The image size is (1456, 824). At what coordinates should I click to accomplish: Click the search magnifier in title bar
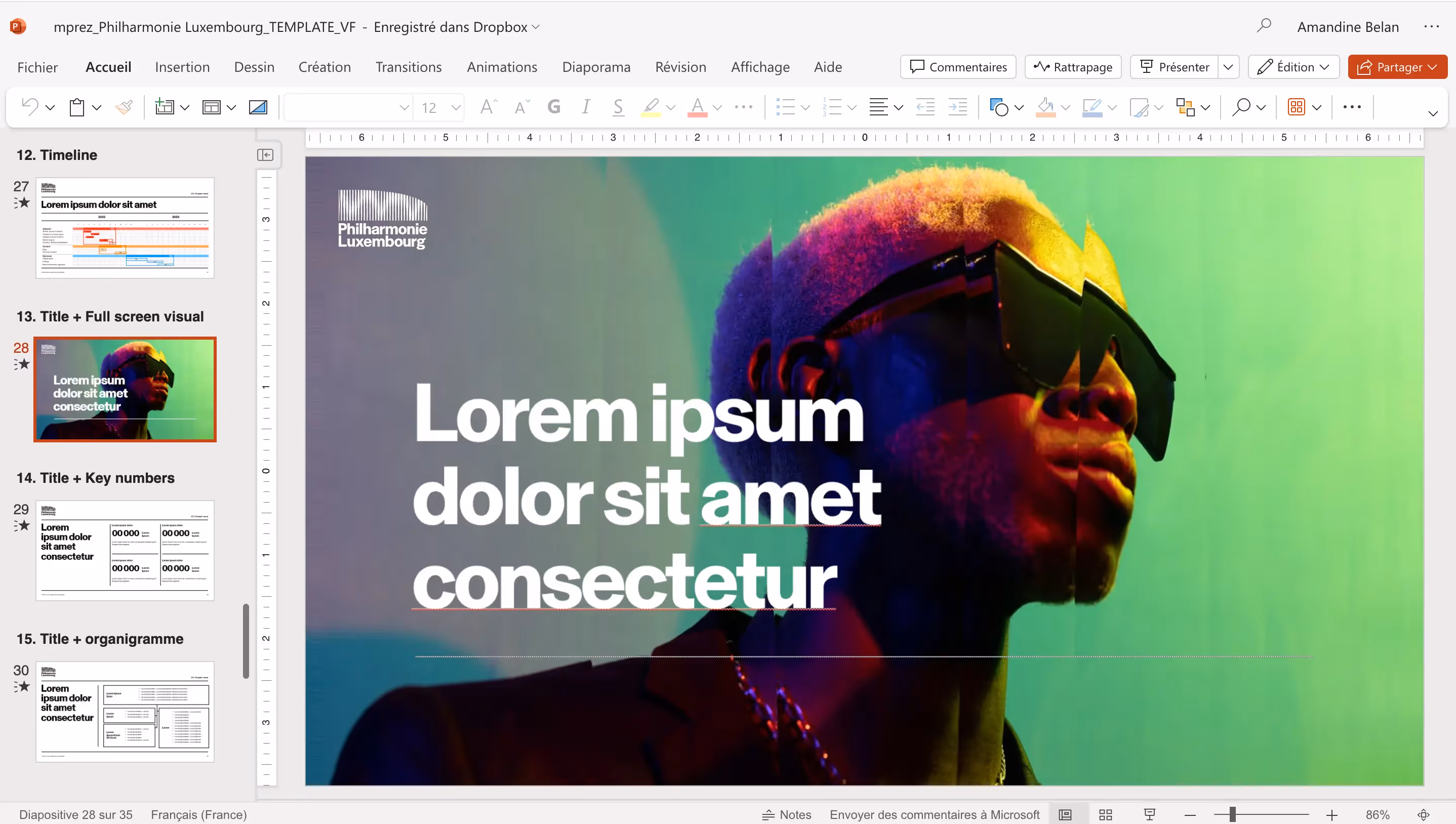click(1264, 25)
